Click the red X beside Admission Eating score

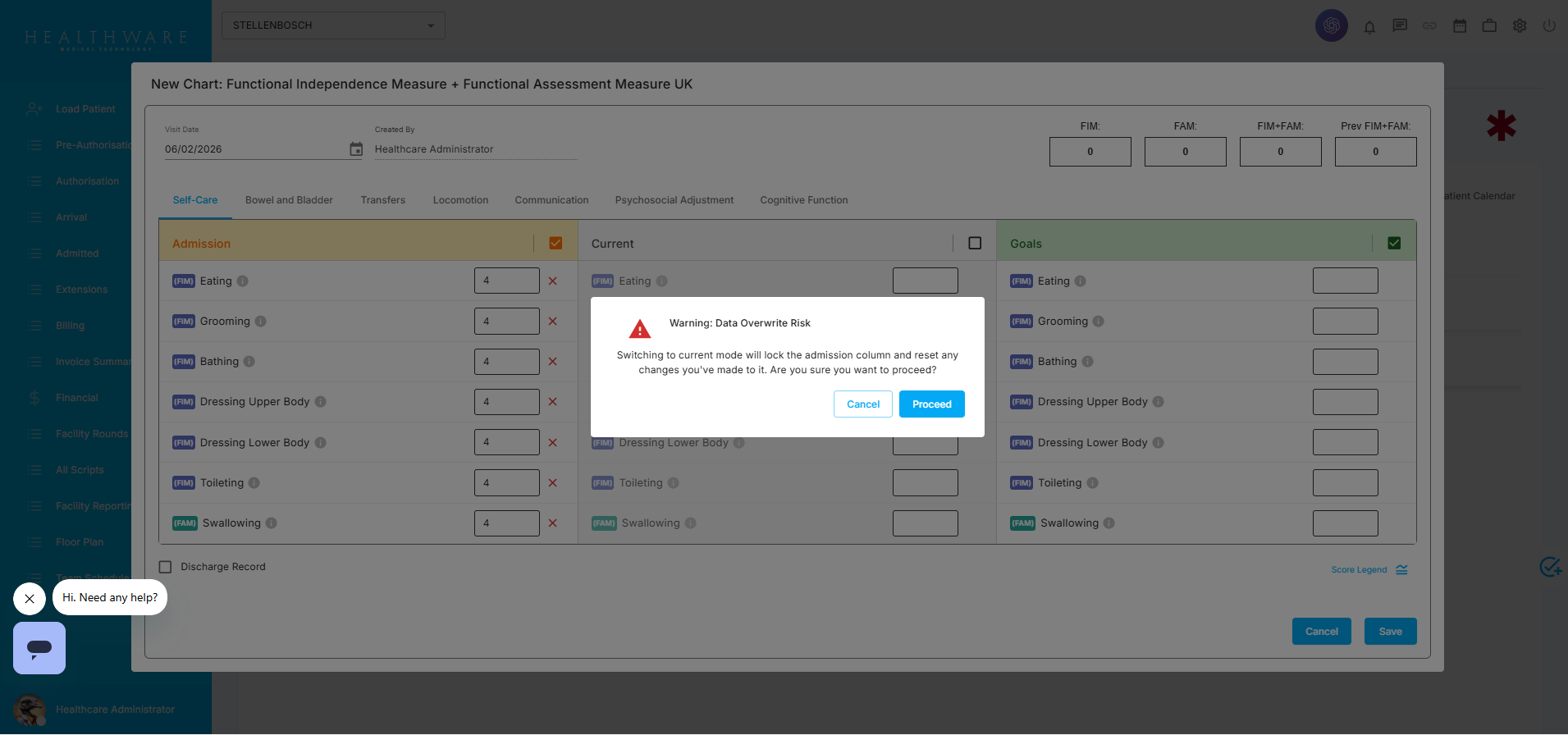click(x=552, y=281)
